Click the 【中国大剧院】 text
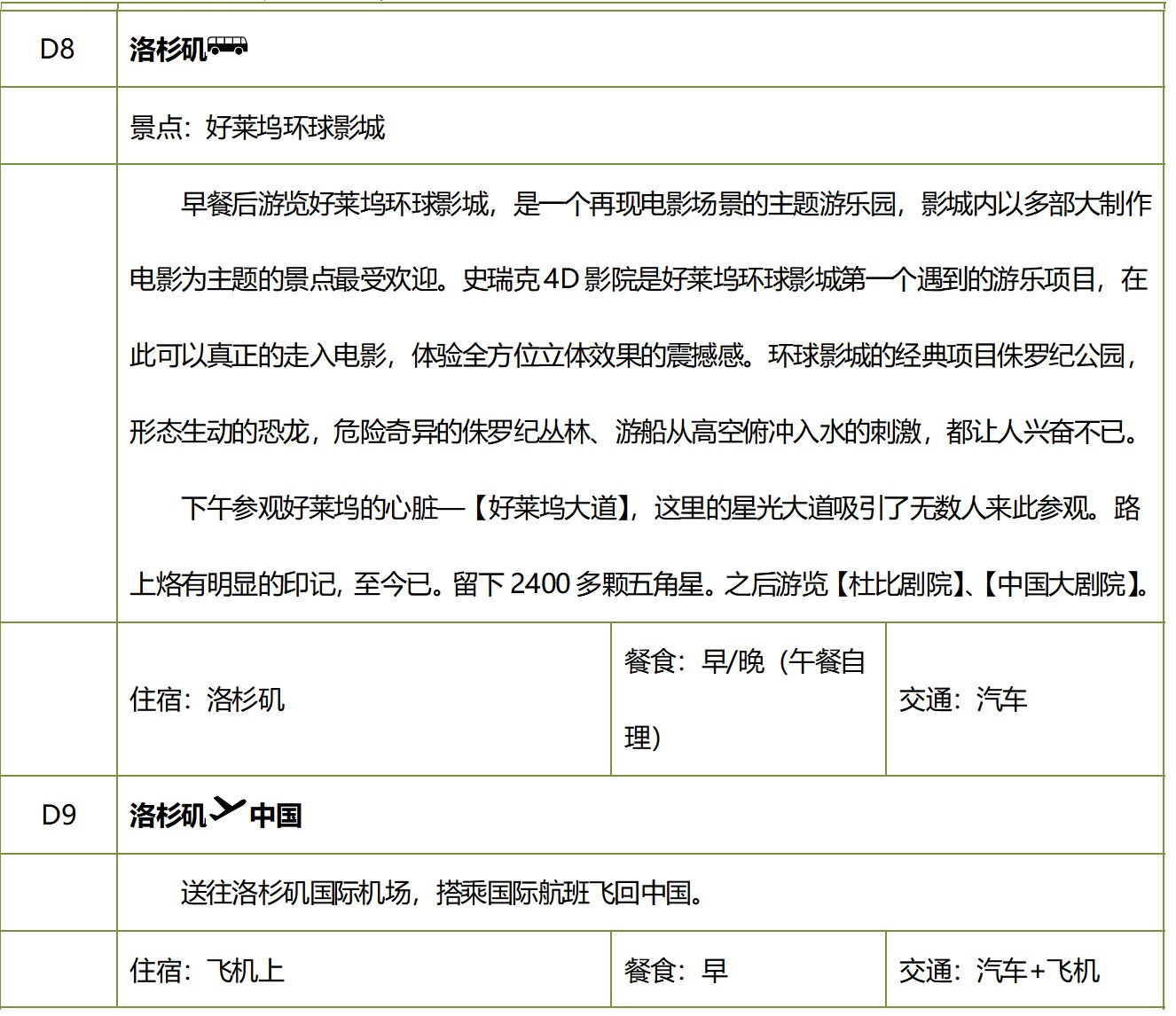This screenshot has height=1016, width=1176. [1062, 585]
